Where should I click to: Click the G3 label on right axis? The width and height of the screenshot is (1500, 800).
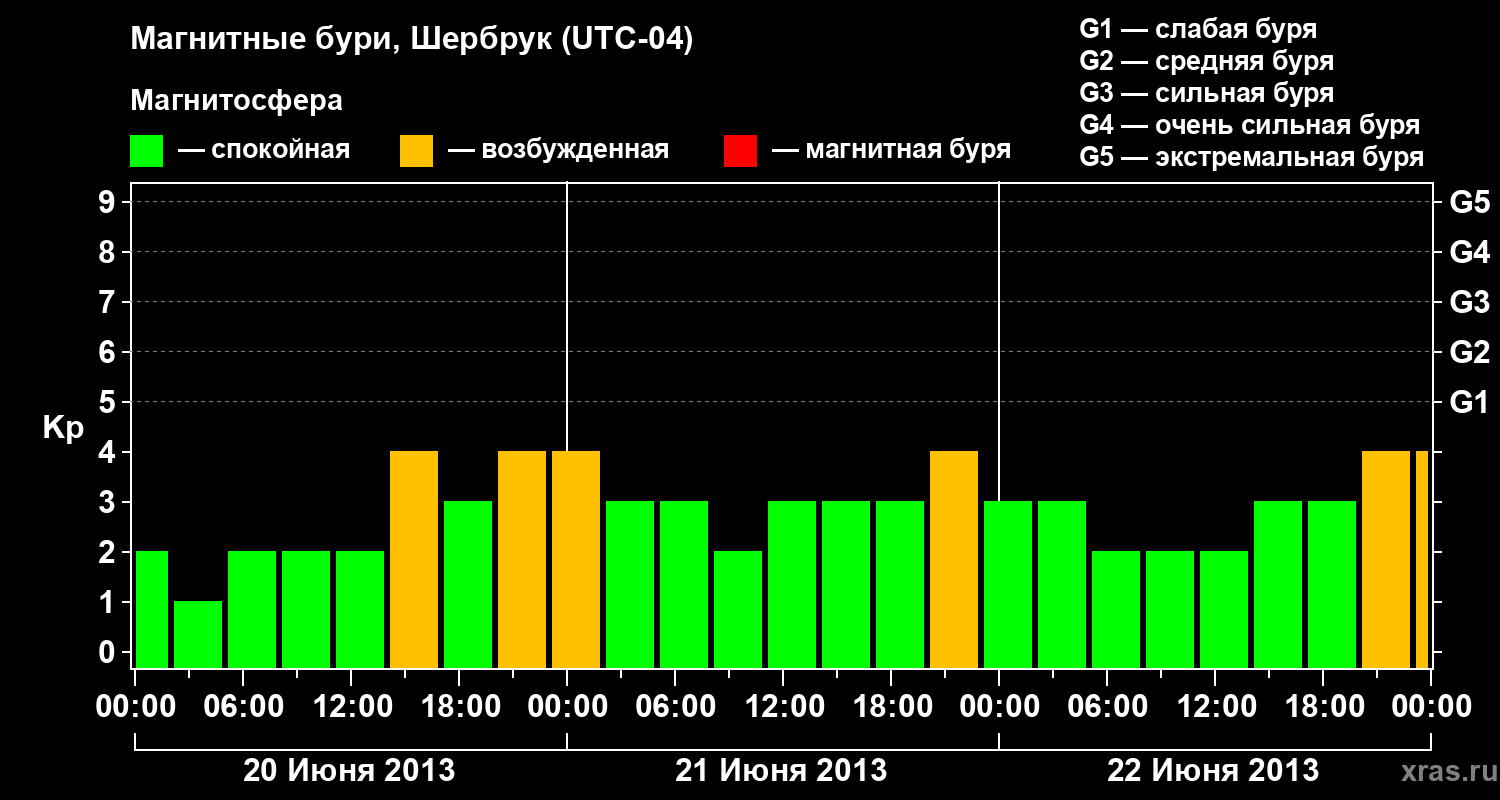tap(1469, 302)
